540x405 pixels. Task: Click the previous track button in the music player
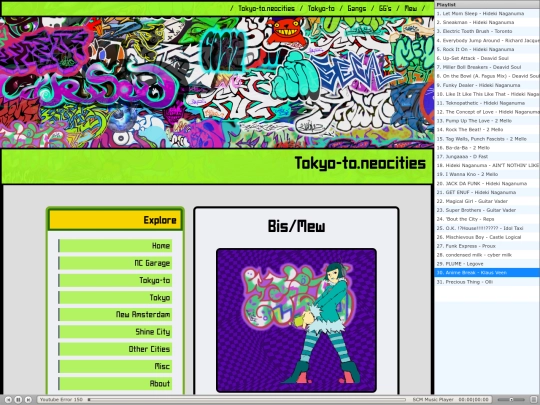pyautogui.click(x=9, y=399)
